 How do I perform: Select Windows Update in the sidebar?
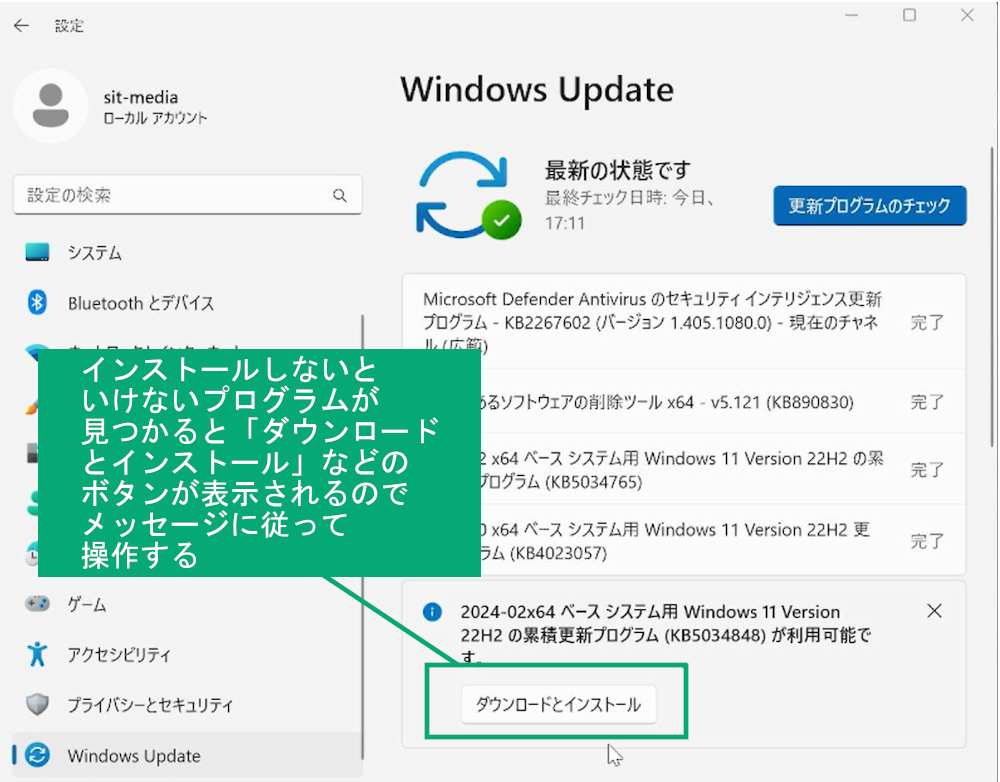point(188,755)
